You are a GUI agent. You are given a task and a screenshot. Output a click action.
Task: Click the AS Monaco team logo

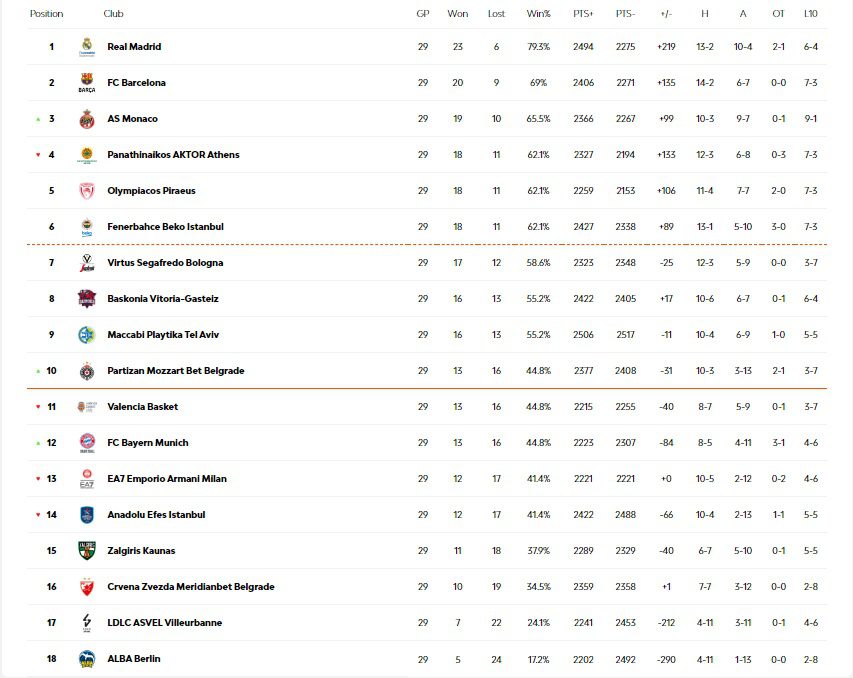tap(87, 119)
